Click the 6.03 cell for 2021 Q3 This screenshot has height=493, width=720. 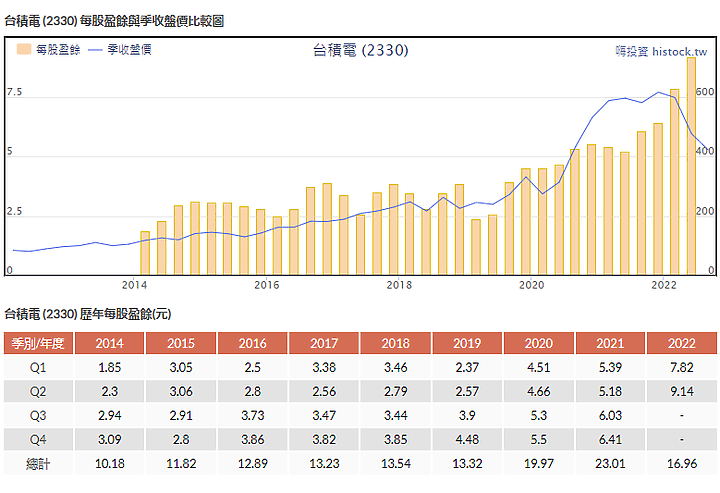(x=610, y=415)
